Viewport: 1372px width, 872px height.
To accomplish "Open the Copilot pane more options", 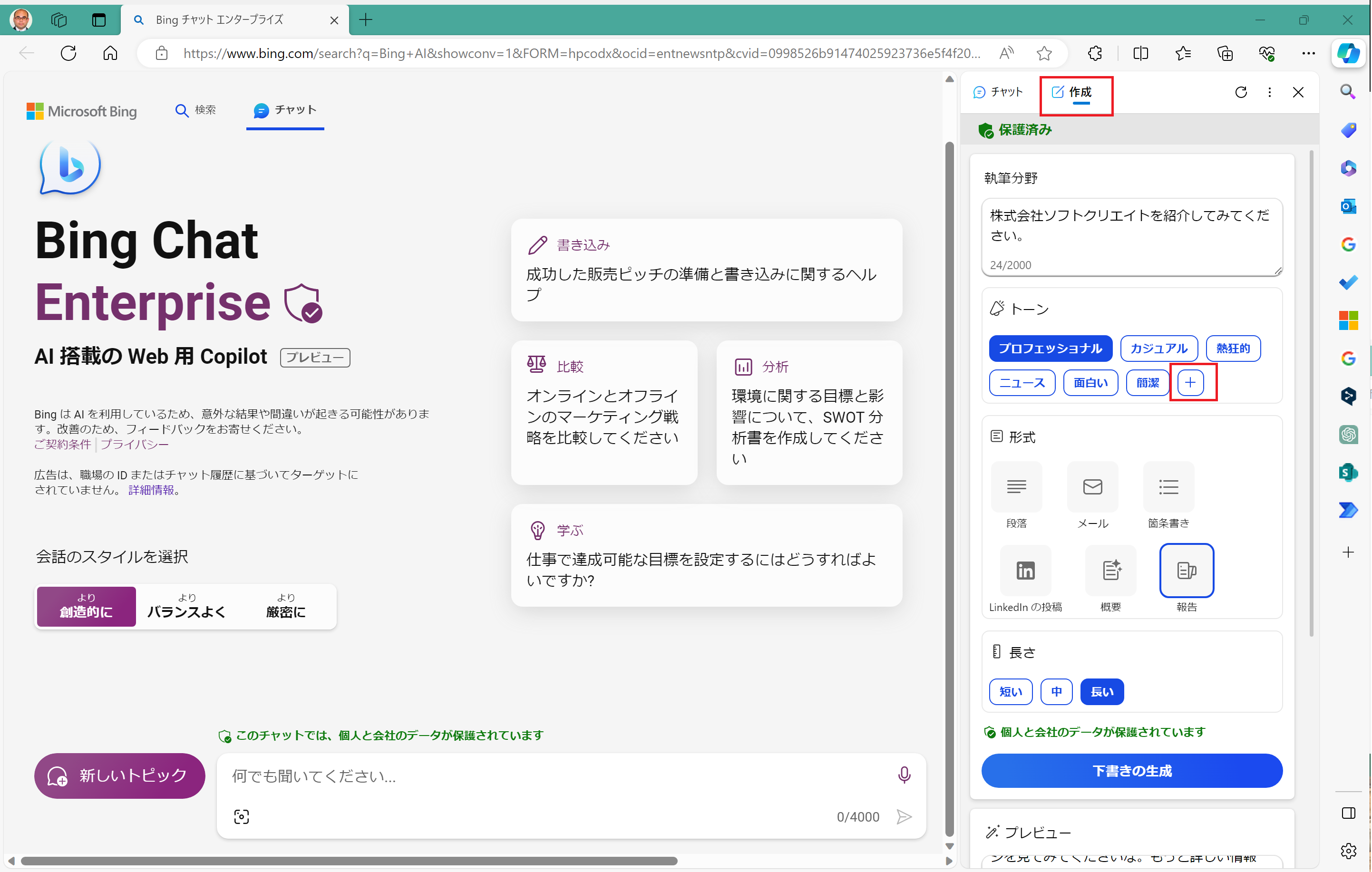I will [1269, 92].
